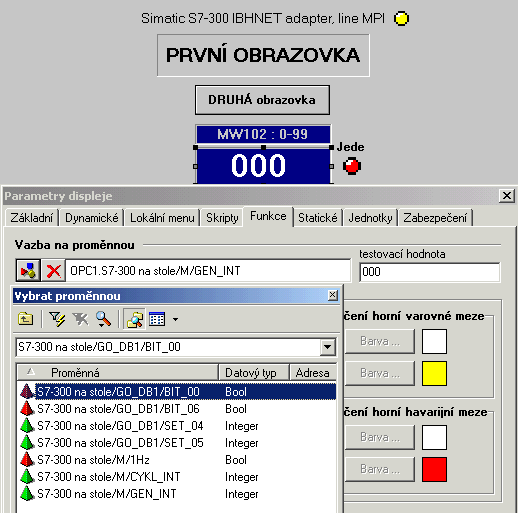Image resolution: width=518 pixels, height=513 pixels.
Task: Select row S7-300 na stole/GO_DB1/BIT_00
Action: point(178,392)
